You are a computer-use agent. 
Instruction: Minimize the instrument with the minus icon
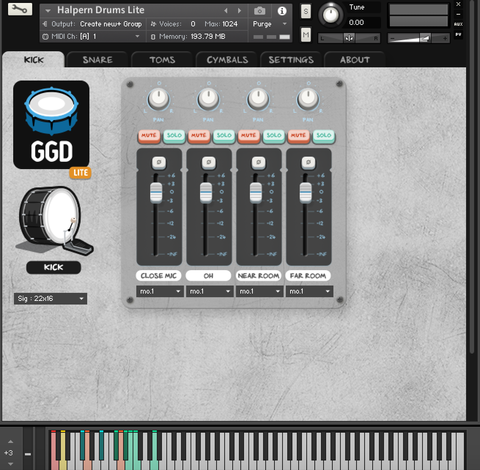pyautogui.click(x=458, y=14)
